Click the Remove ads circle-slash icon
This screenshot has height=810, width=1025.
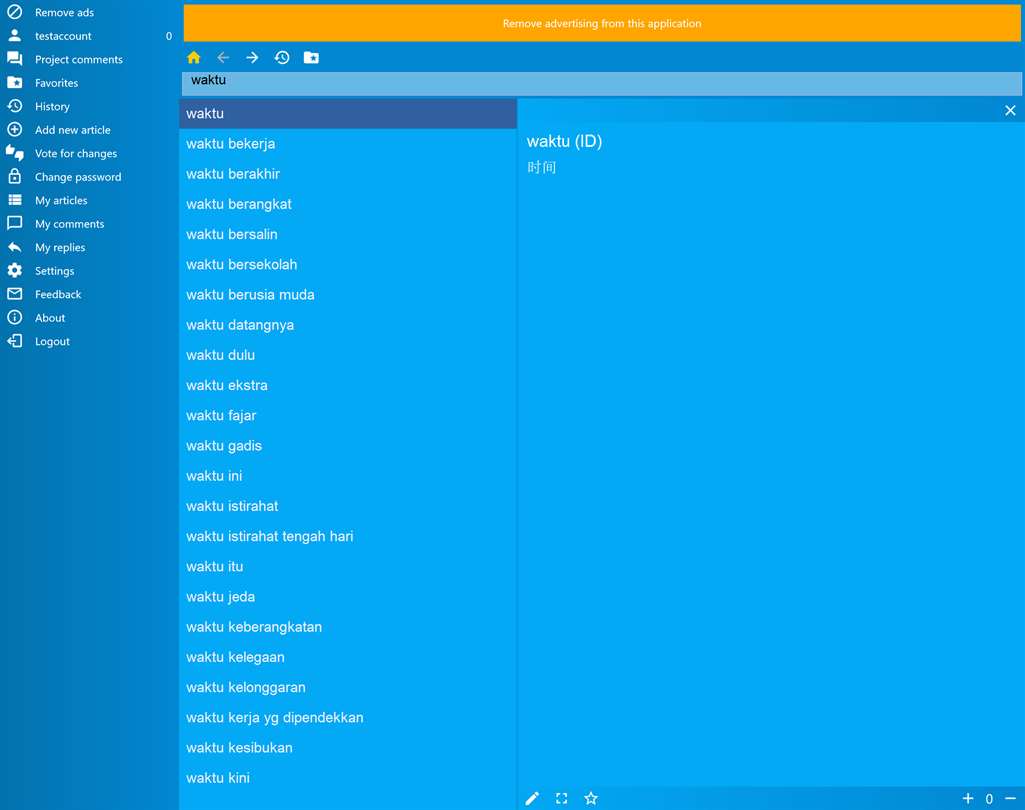(x=14, y=12)
